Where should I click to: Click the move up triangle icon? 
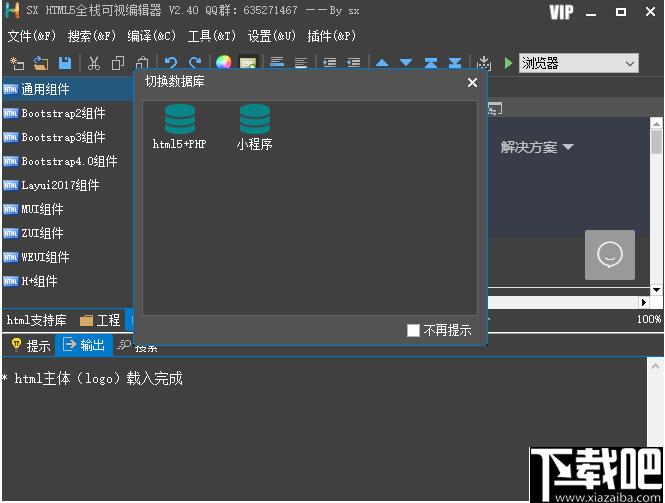(x=382, y=63)
